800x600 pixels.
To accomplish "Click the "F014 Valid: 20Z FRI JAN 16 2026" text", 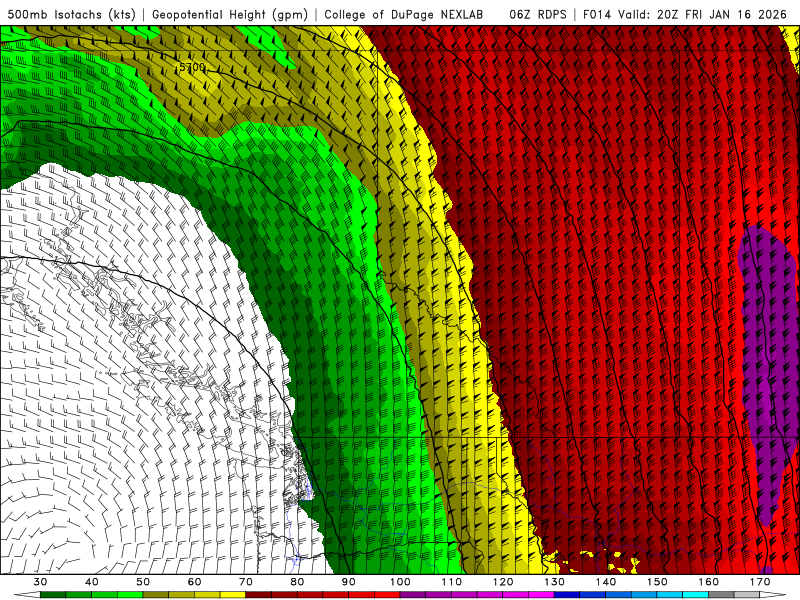I will click(685, 14).
